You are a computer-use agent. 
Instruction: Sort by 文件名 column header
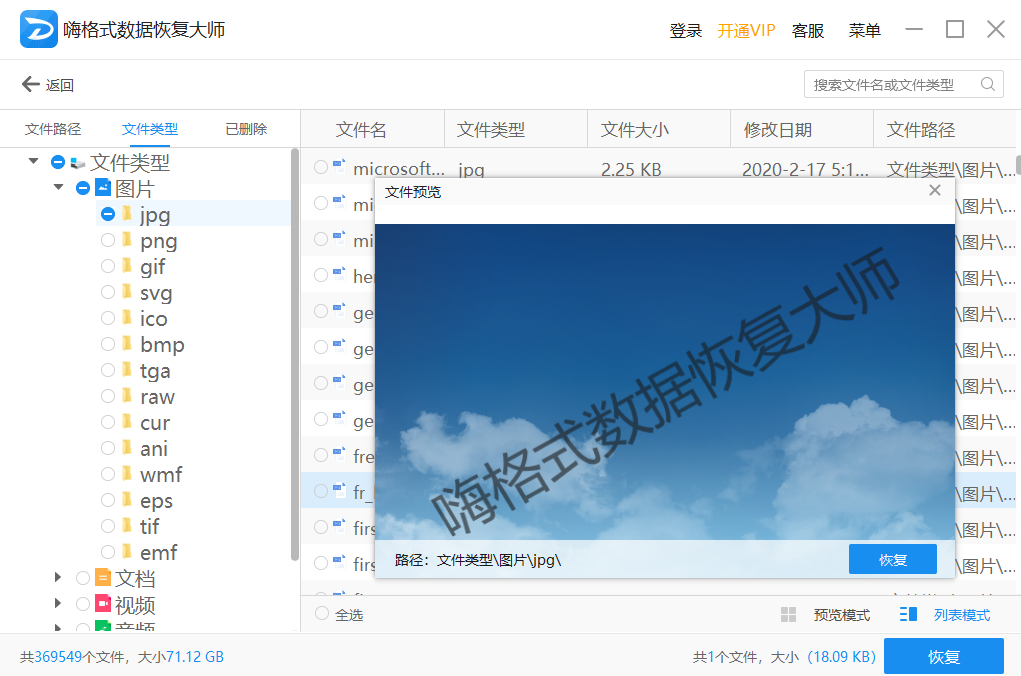pos(361,130)
